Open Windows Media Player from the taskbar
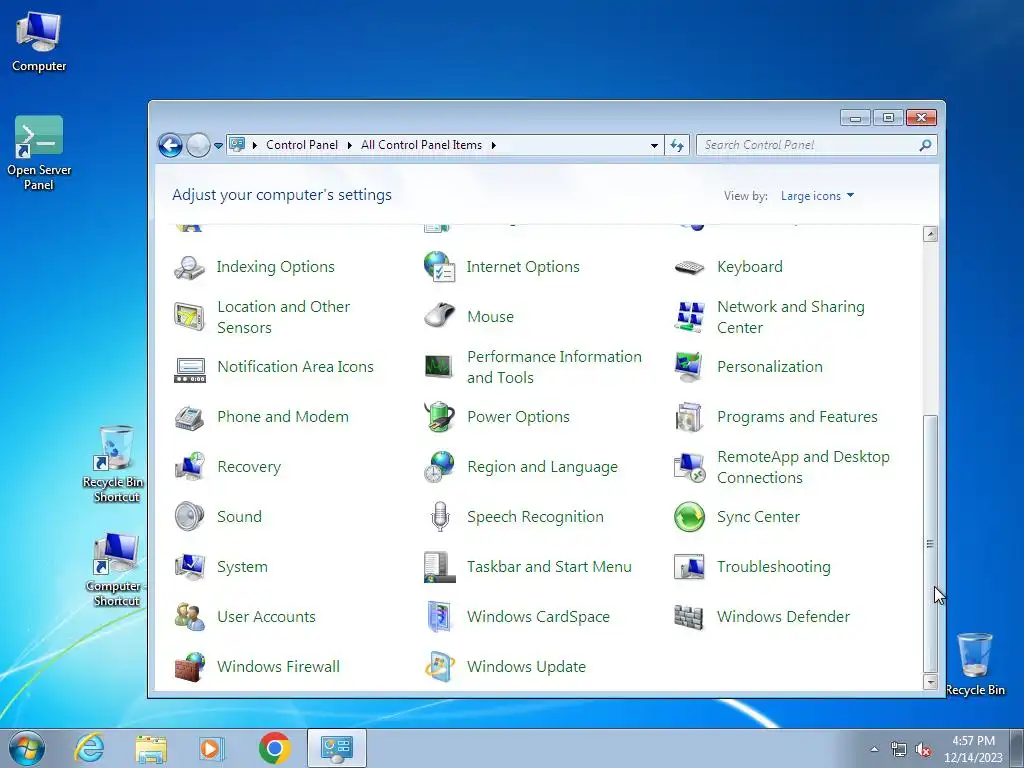 pos(212,748)
